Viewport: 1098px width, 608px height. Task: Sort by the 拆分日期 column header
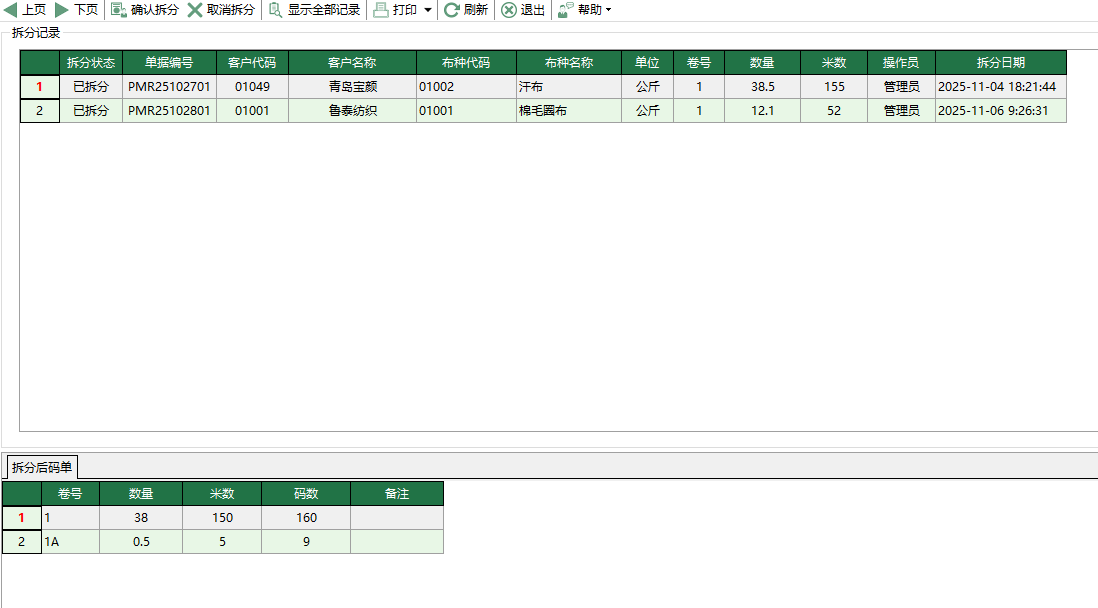point(1000,62)
